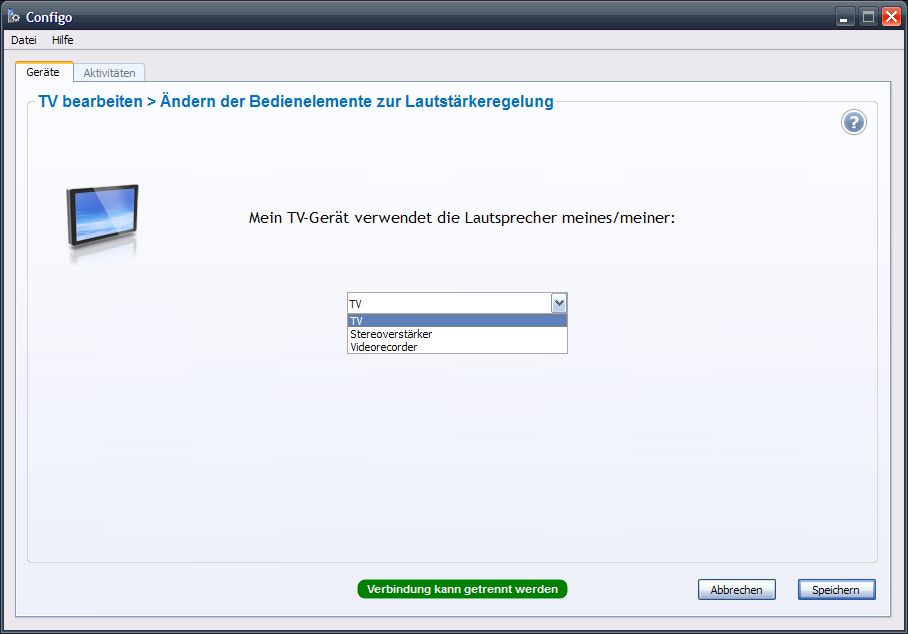Open the Hilfe menu
The height and width of the screenshot is (634, 908).
(63, 40)
